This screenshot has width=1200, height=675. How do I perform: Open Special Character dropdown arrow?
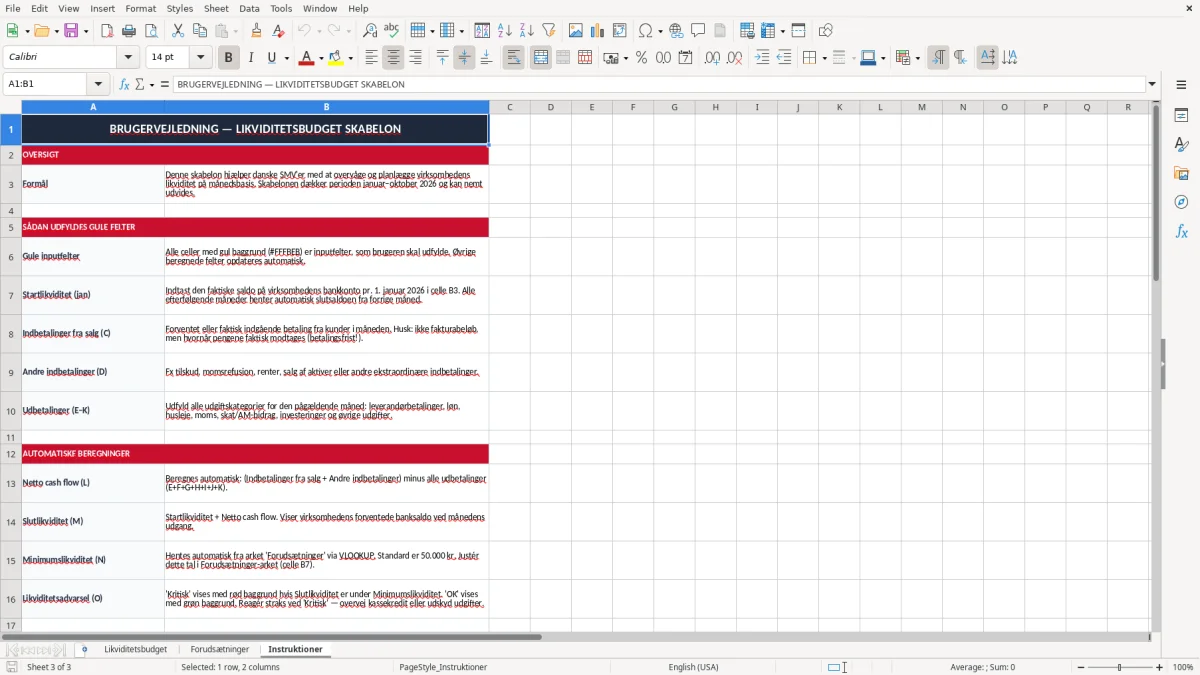point(659,31)
